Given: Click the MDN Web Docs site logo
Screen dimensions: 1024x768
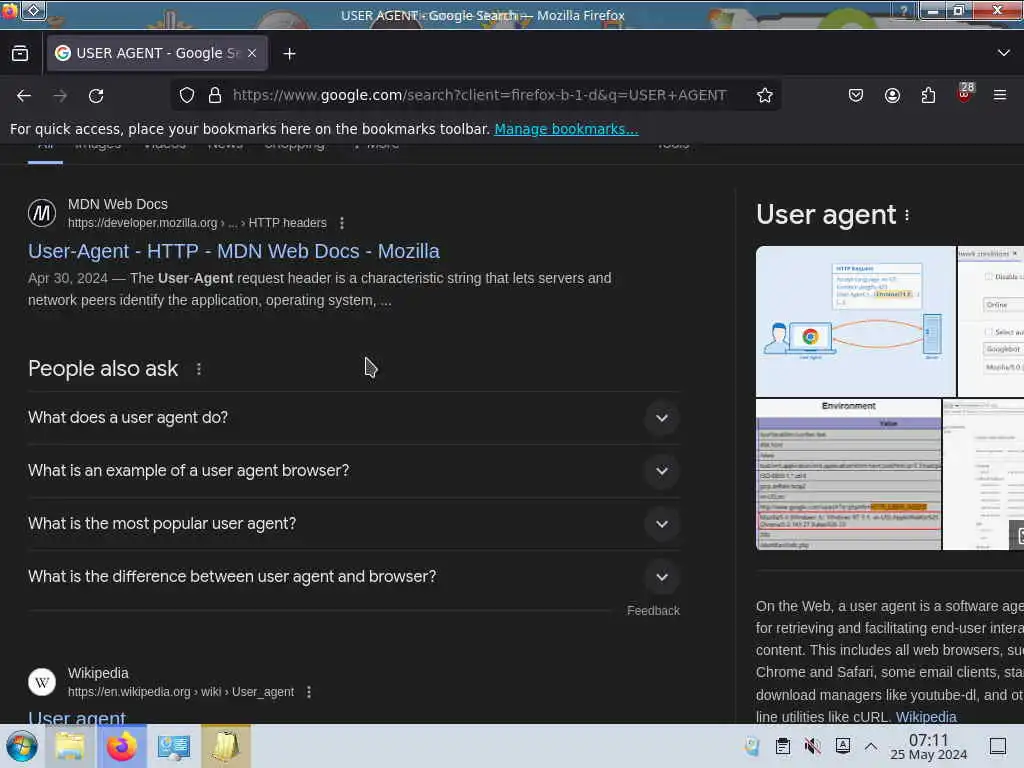Looking at the screenshot, I should click(x=42, y=214).
